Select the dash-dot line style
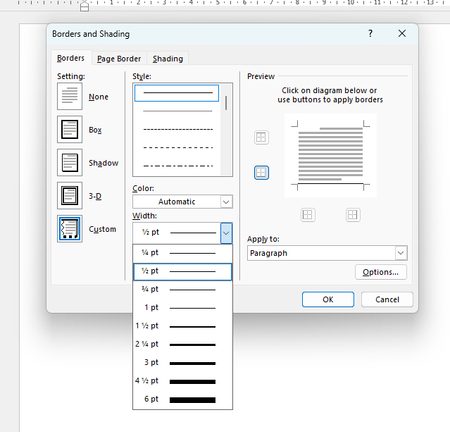Screen dimensions: 450x432 click(x=177, y=166)
